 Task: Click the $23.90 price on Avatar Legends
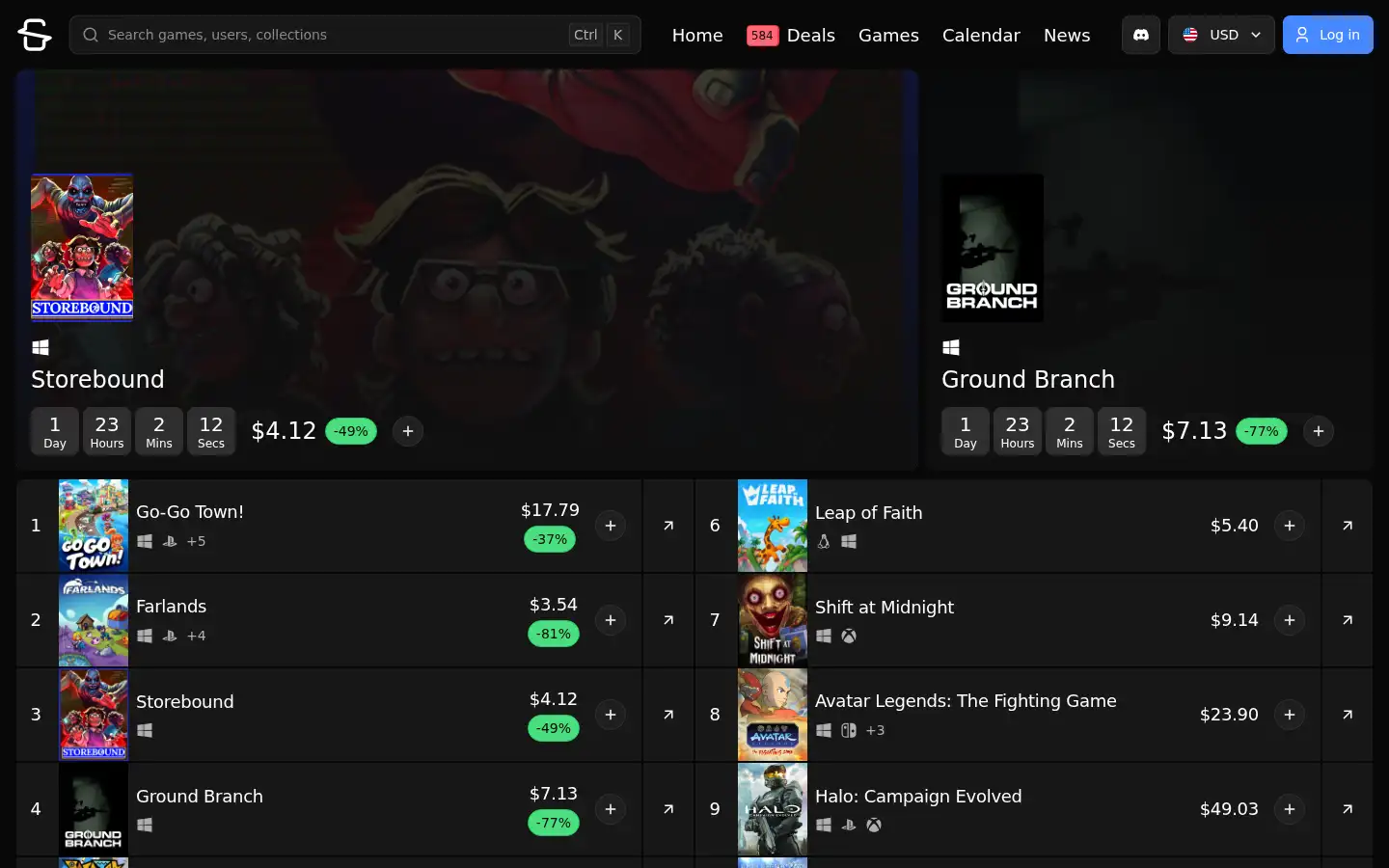pos(1229,715)
